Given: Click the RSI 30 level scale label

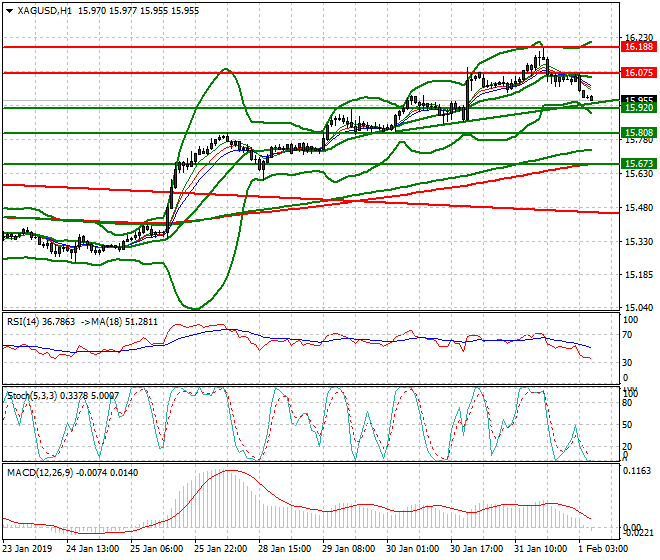Looking at the screenshot, I should 627,363.
